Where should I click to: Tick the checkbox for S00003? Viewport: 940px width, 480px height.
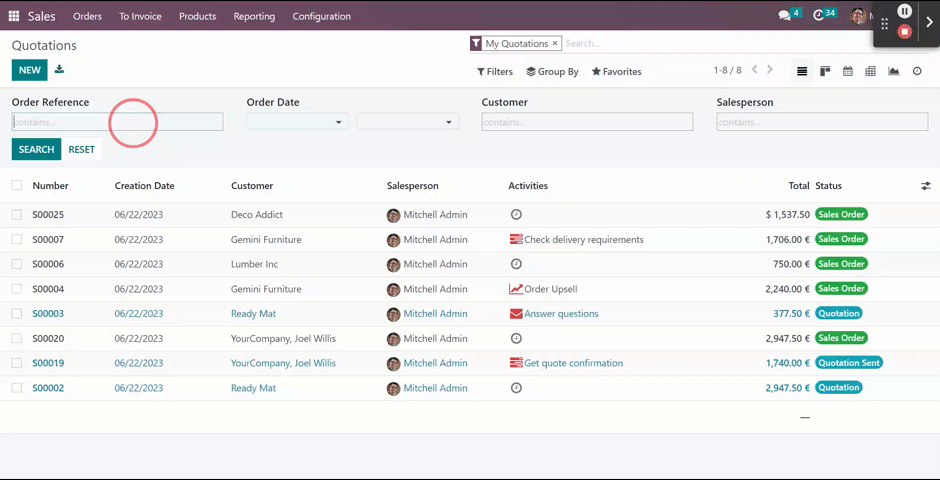17,313
